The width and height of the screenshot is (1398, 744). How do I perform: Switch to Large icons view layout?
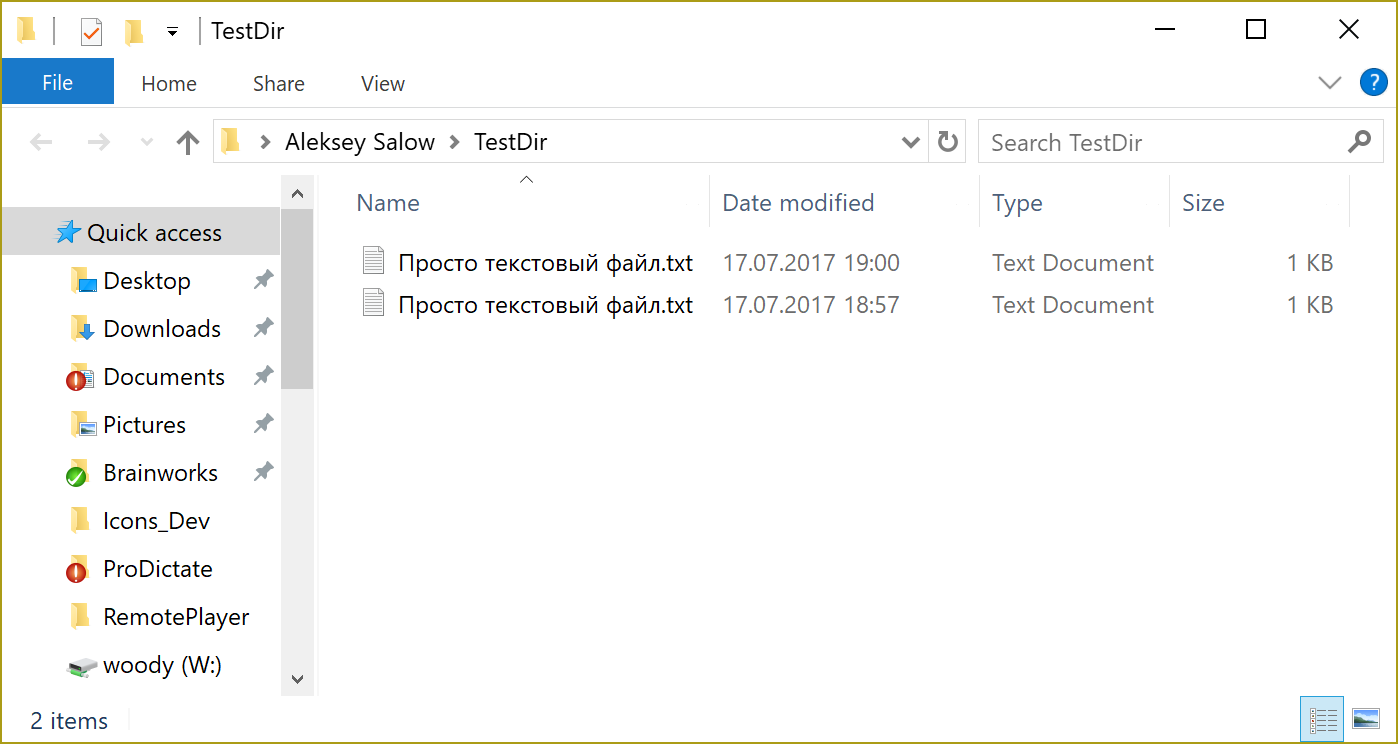click(1365, 719)
